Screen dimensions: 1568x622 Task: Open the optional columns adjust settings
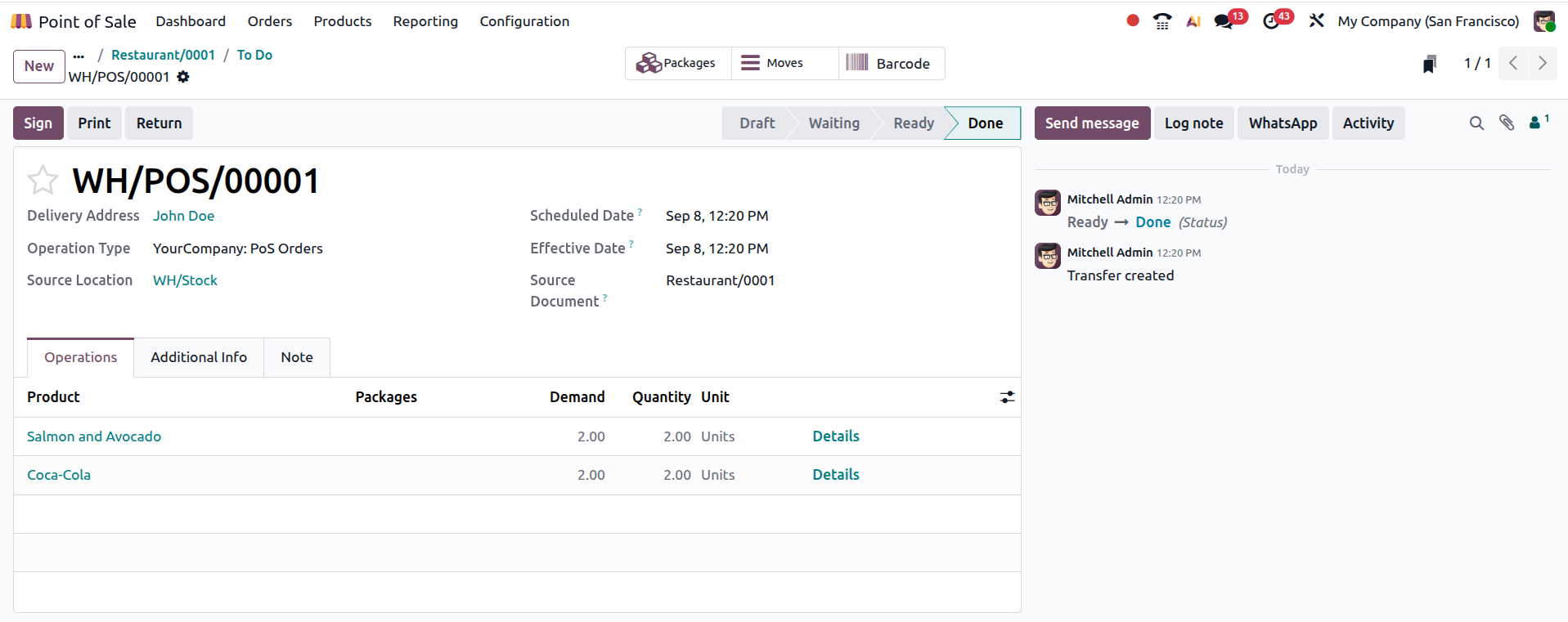coord(1007,397)
